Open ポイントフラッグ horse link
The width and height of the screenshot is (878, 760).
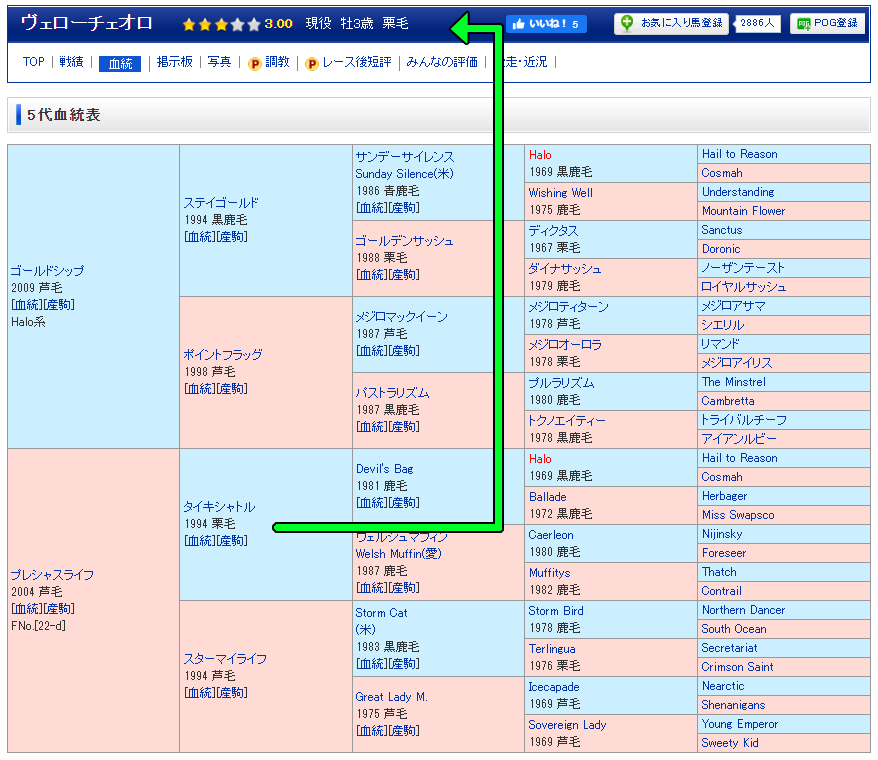(223, 355)
